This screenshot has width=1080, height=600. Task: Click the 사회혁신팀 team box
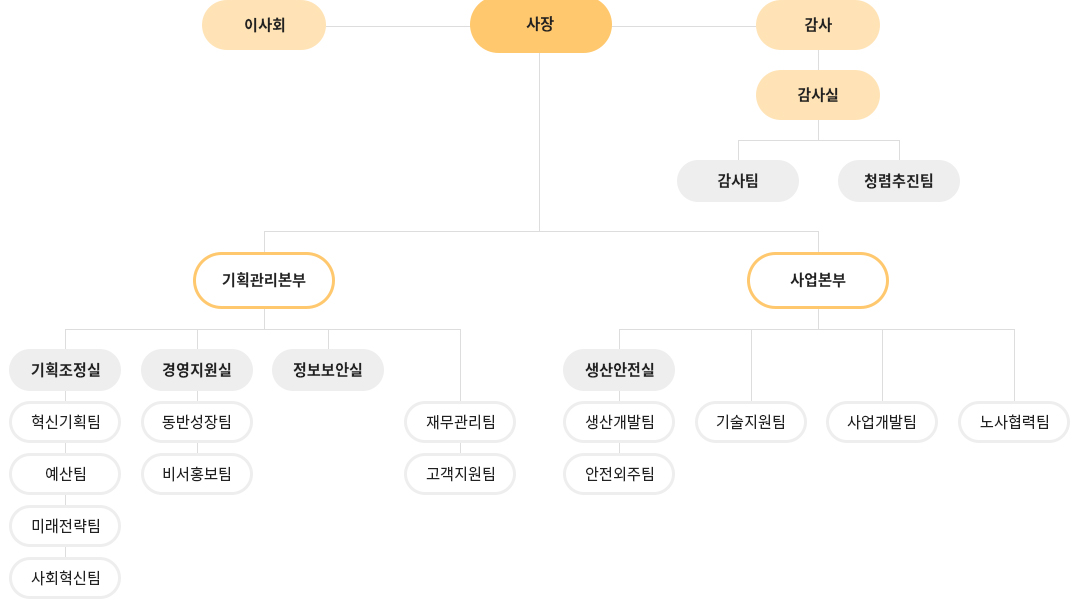65,578
